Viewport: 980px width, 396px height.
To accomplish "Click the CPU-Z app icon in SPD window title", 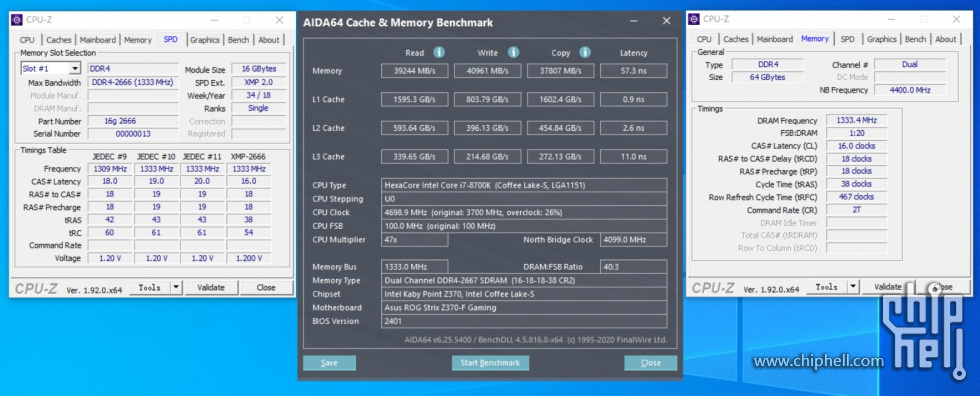I will click(x=17, y=20).
